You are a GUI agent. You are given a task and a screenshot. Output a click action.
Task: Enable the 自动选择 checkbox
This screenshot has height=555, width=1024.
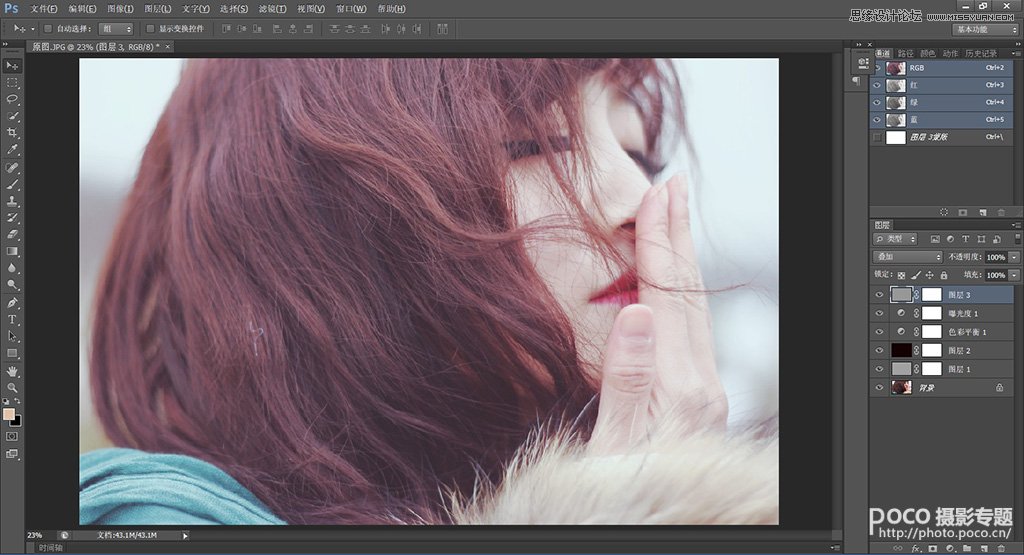tap(48, 29)
